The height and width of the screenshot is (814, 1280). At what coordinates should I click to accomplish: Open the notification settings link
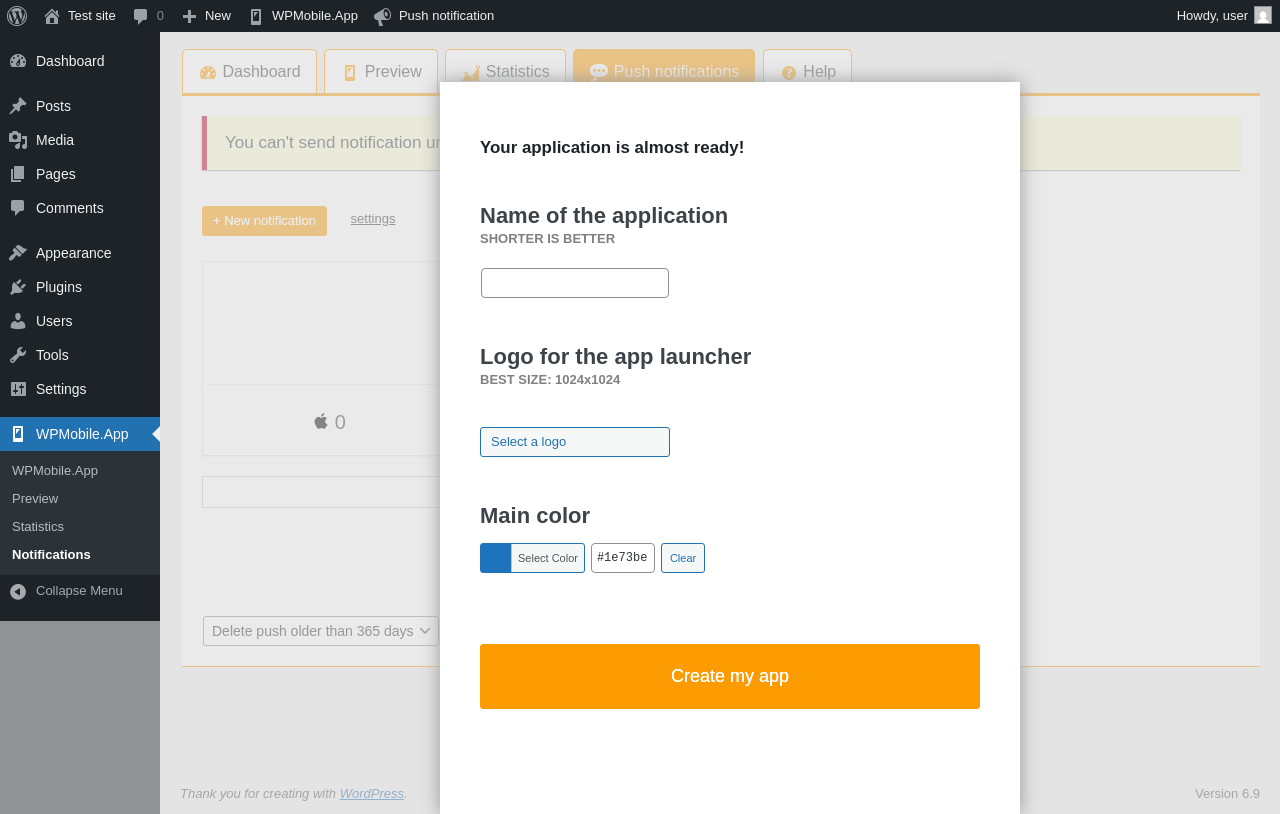click(x=373, y=219)
